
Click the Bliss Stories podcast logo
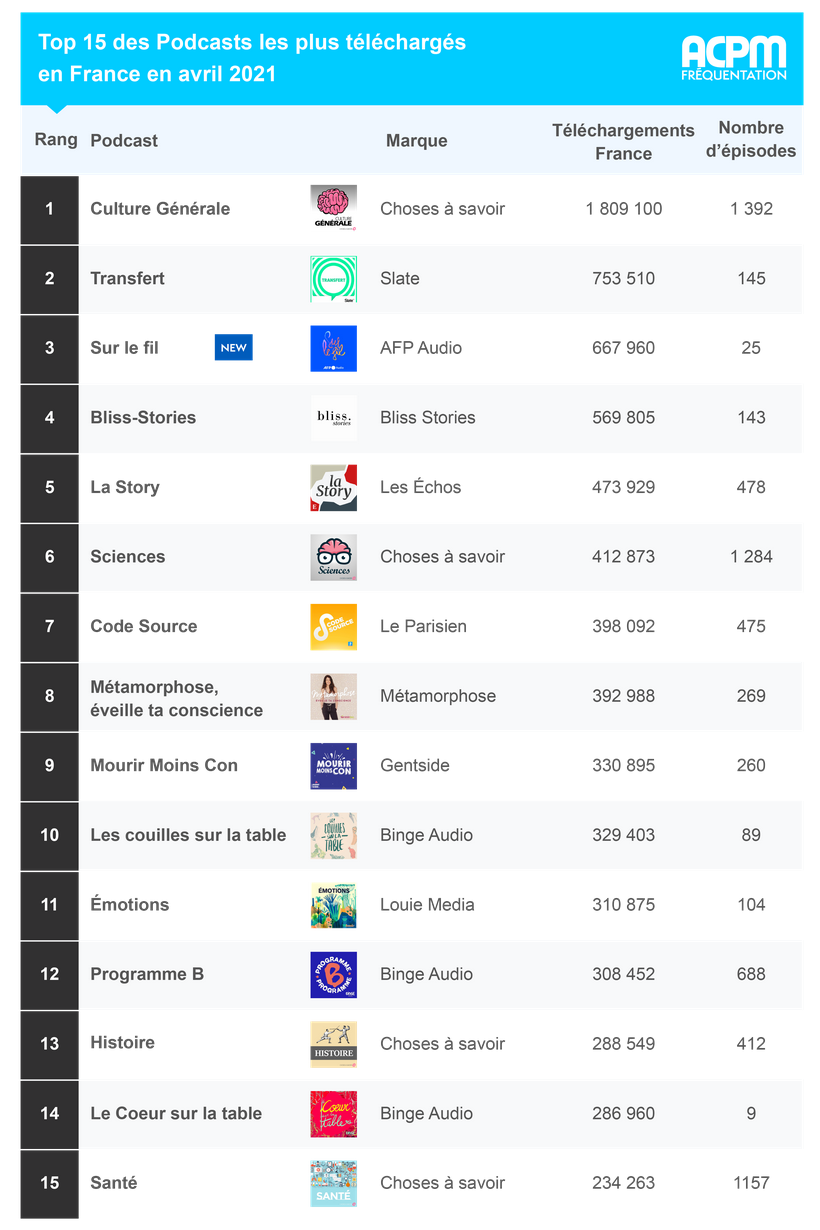point(333,418)
